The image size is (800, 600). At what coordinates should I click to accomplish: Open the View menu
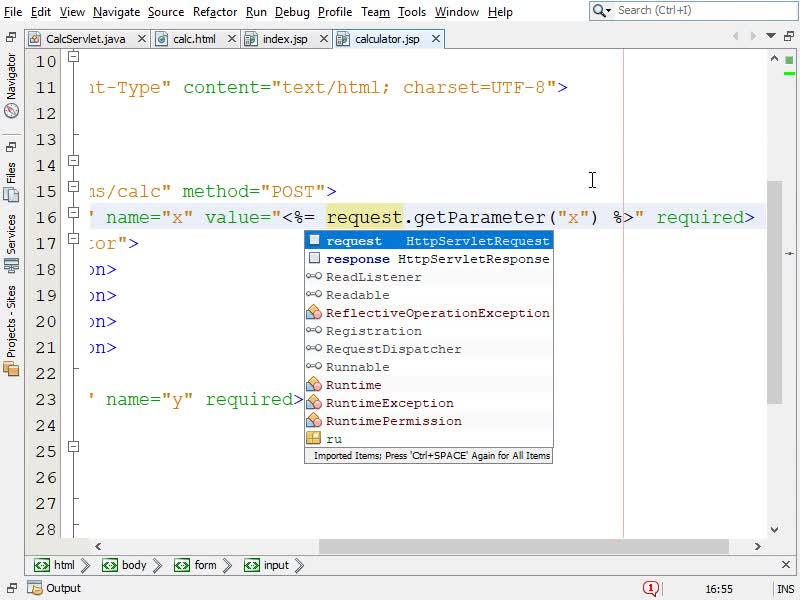[x=72, y=12]
